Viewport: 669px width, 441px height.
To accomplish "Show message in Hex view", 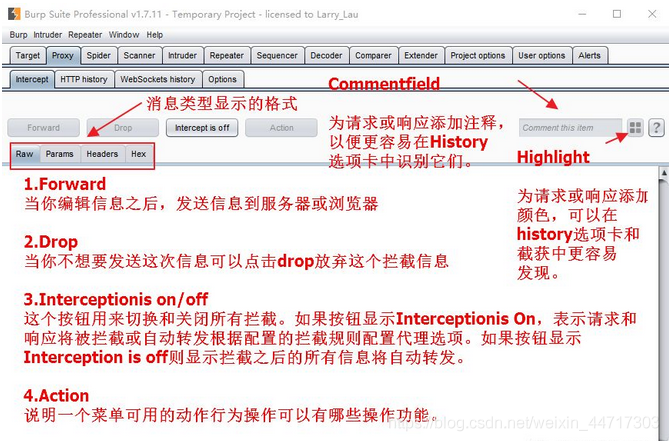I will 138,154.
